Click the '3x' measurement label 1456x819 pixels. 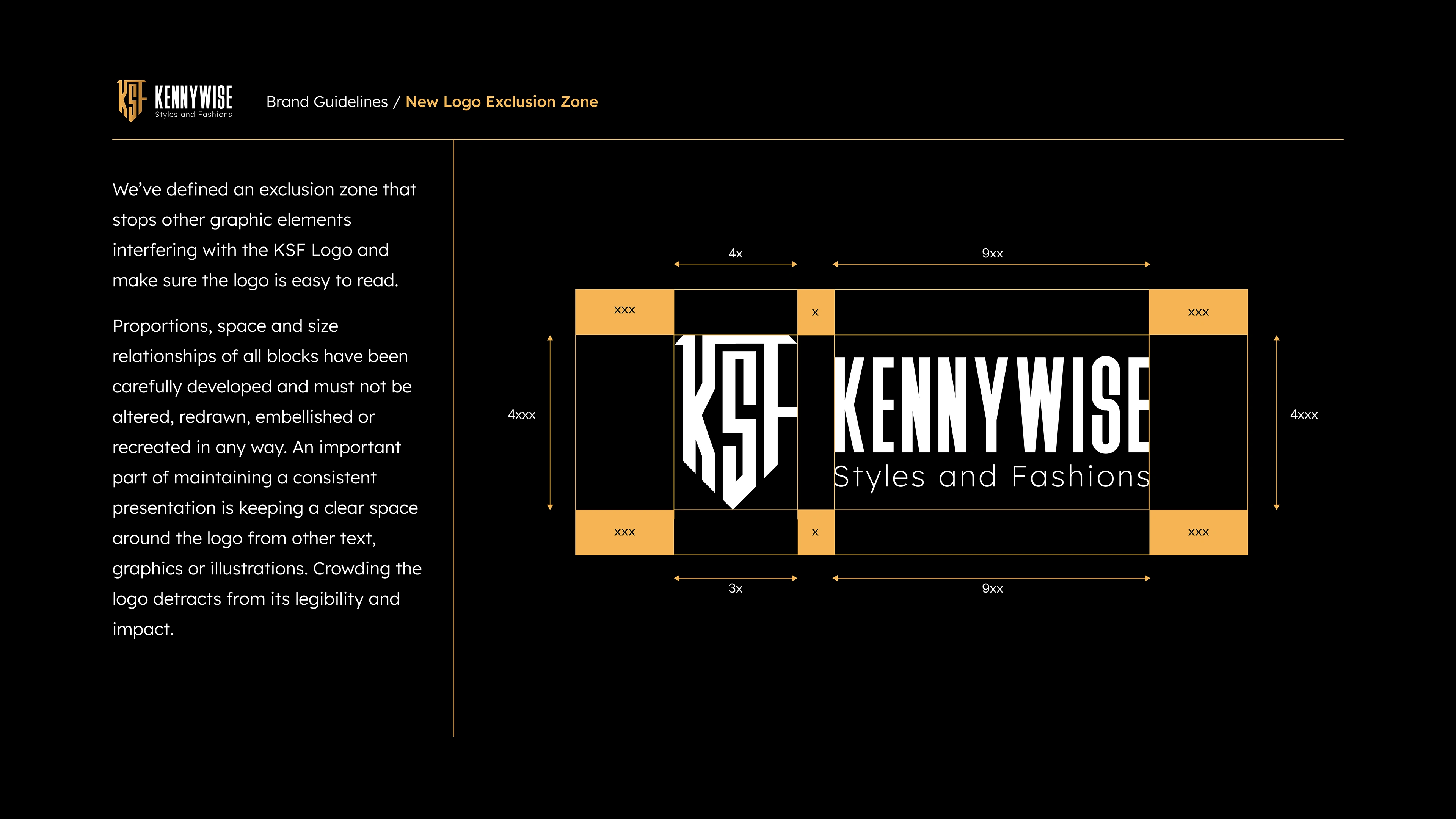click(x=735, y=588)
